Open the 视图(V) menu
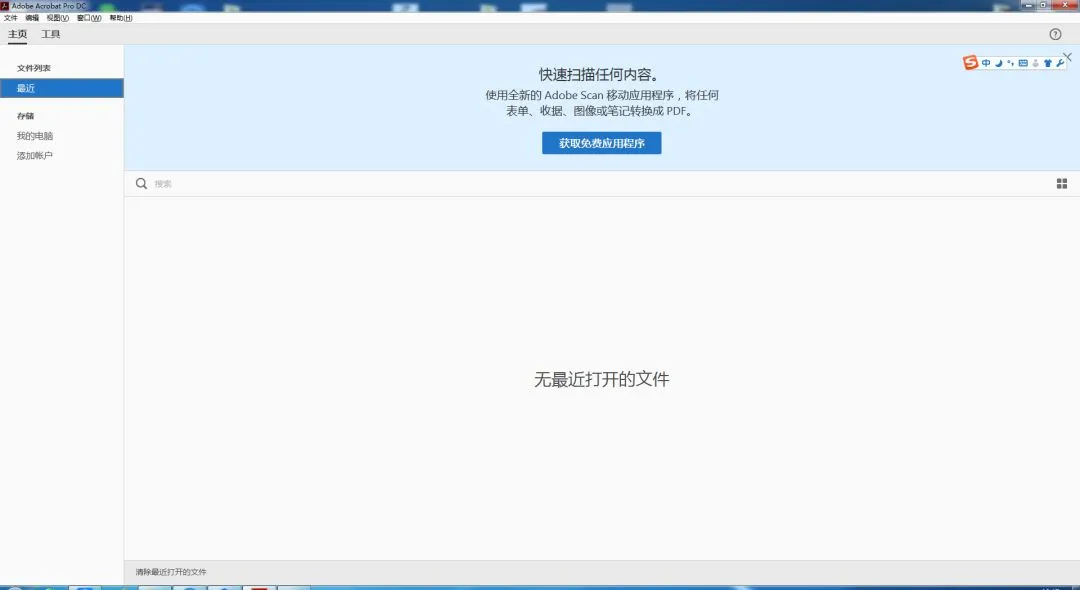The width and height of the screenshot is (1080, 590). pos(58,18)
